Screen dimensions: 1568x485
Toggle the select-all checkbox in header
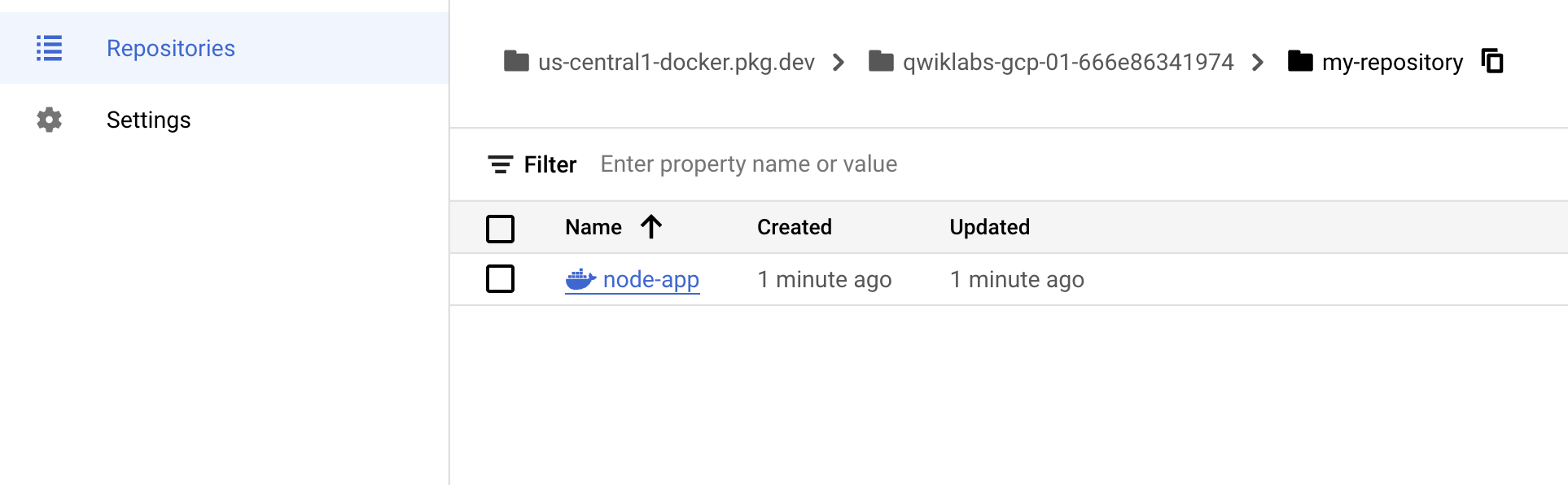pyautogui.click(x=500, y=229)
